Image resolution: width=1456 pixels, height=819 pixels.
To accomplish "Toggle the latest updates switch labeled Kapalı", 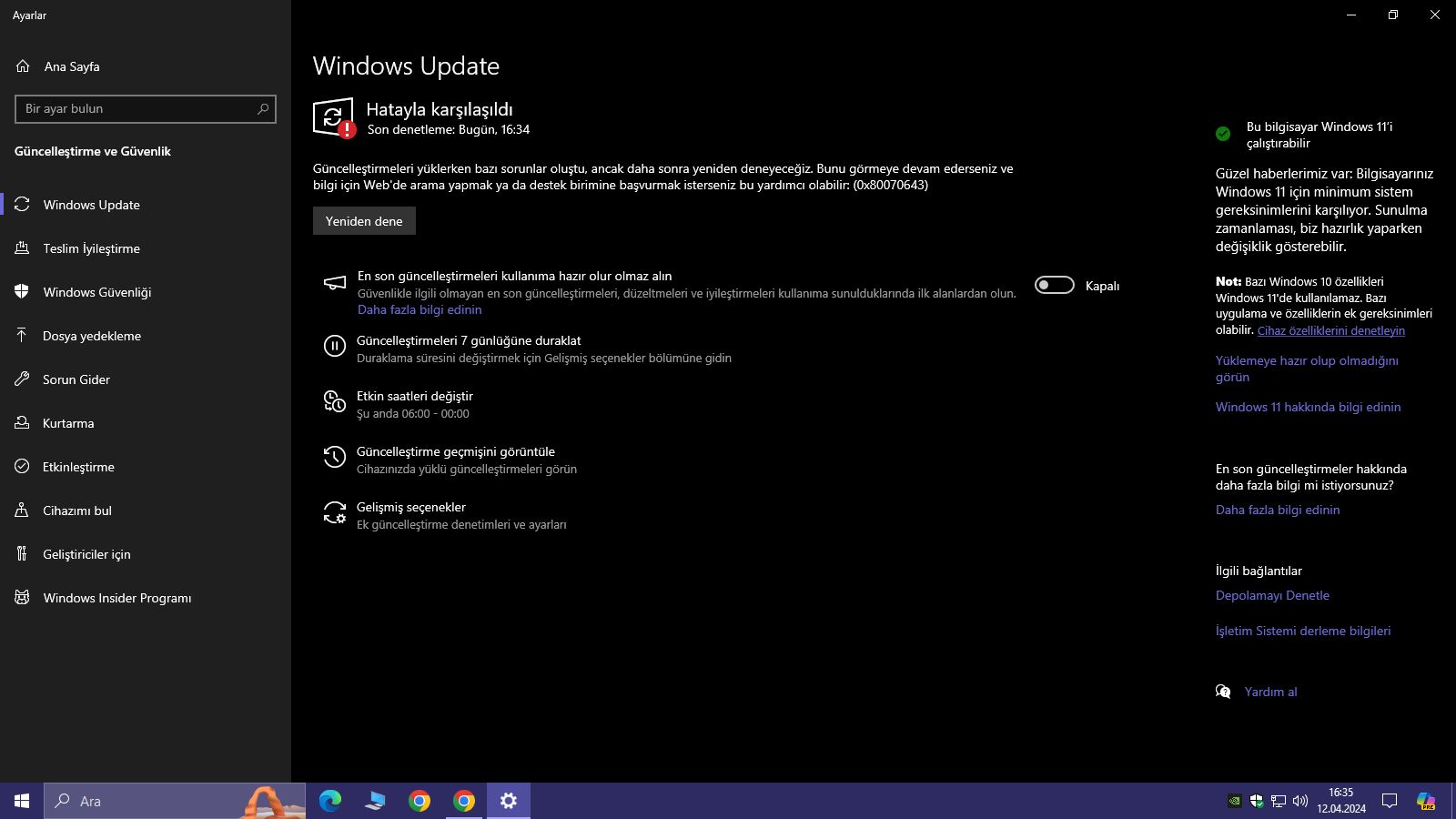I will coord(1055,286).
